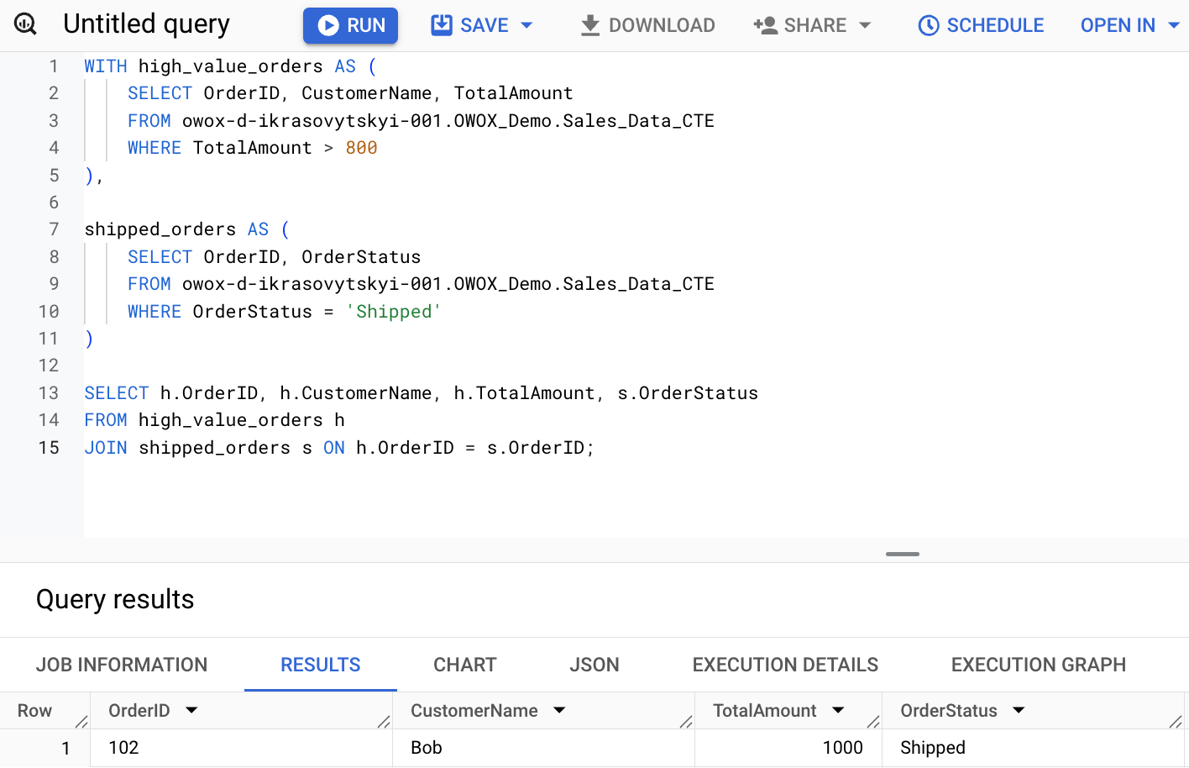1189x768 pixels.
Task: Click the panel splitter handle above Query results
Action: pyautogui.click(x=902, y=554)
